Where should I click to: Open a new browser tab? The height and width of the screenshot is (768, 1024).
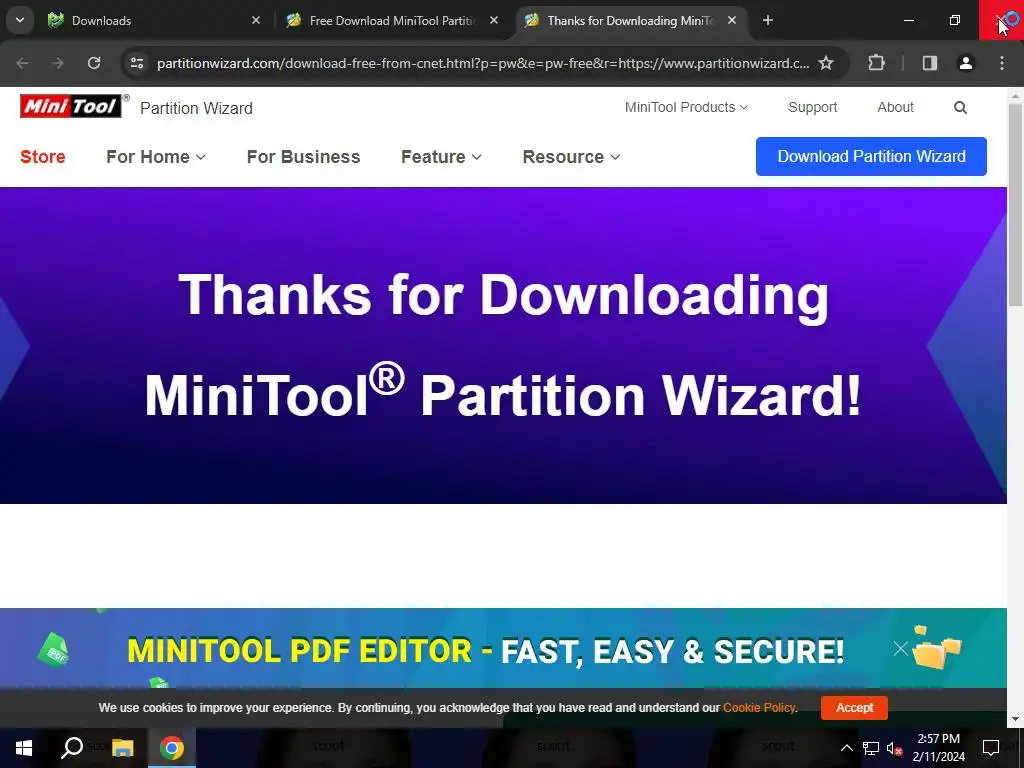768,21
